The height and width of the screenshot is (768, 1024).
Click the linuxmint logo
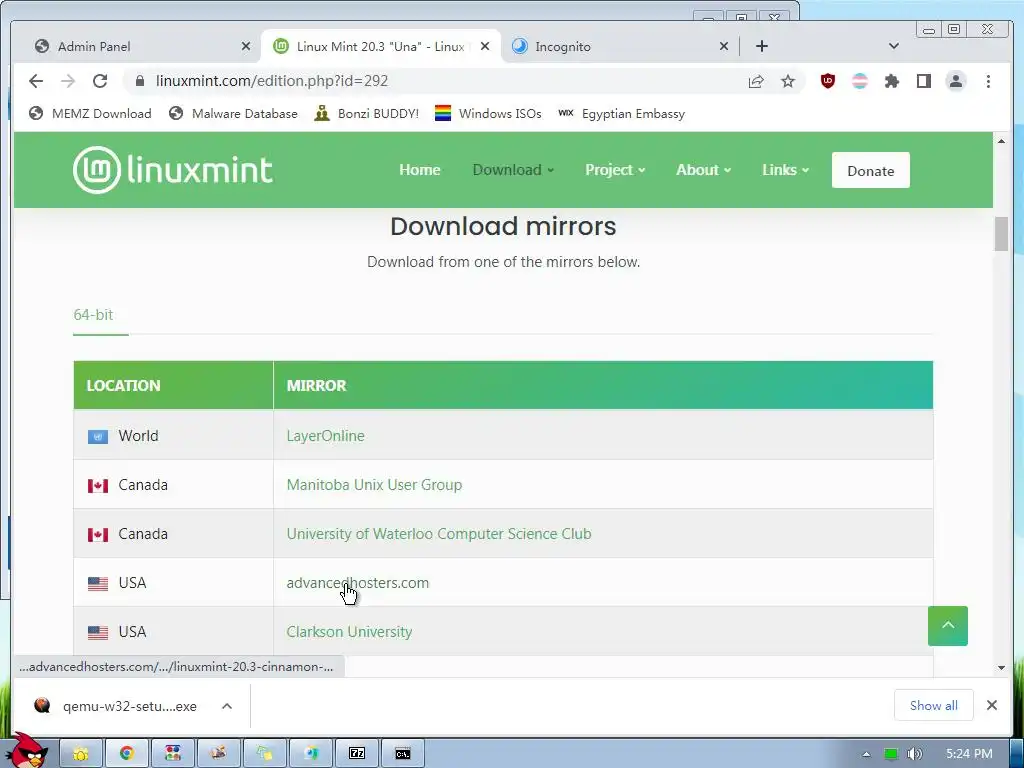[172, 170]
